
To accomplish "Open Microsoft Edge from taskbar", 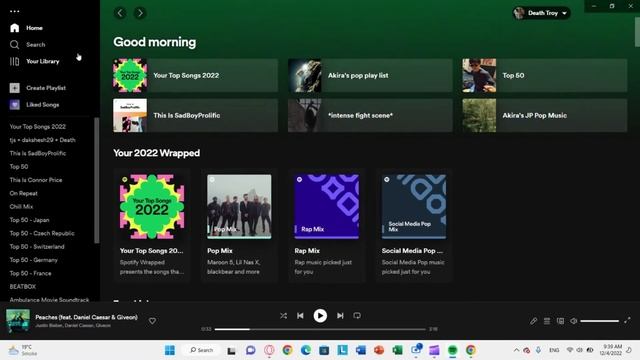I will 306,350.
